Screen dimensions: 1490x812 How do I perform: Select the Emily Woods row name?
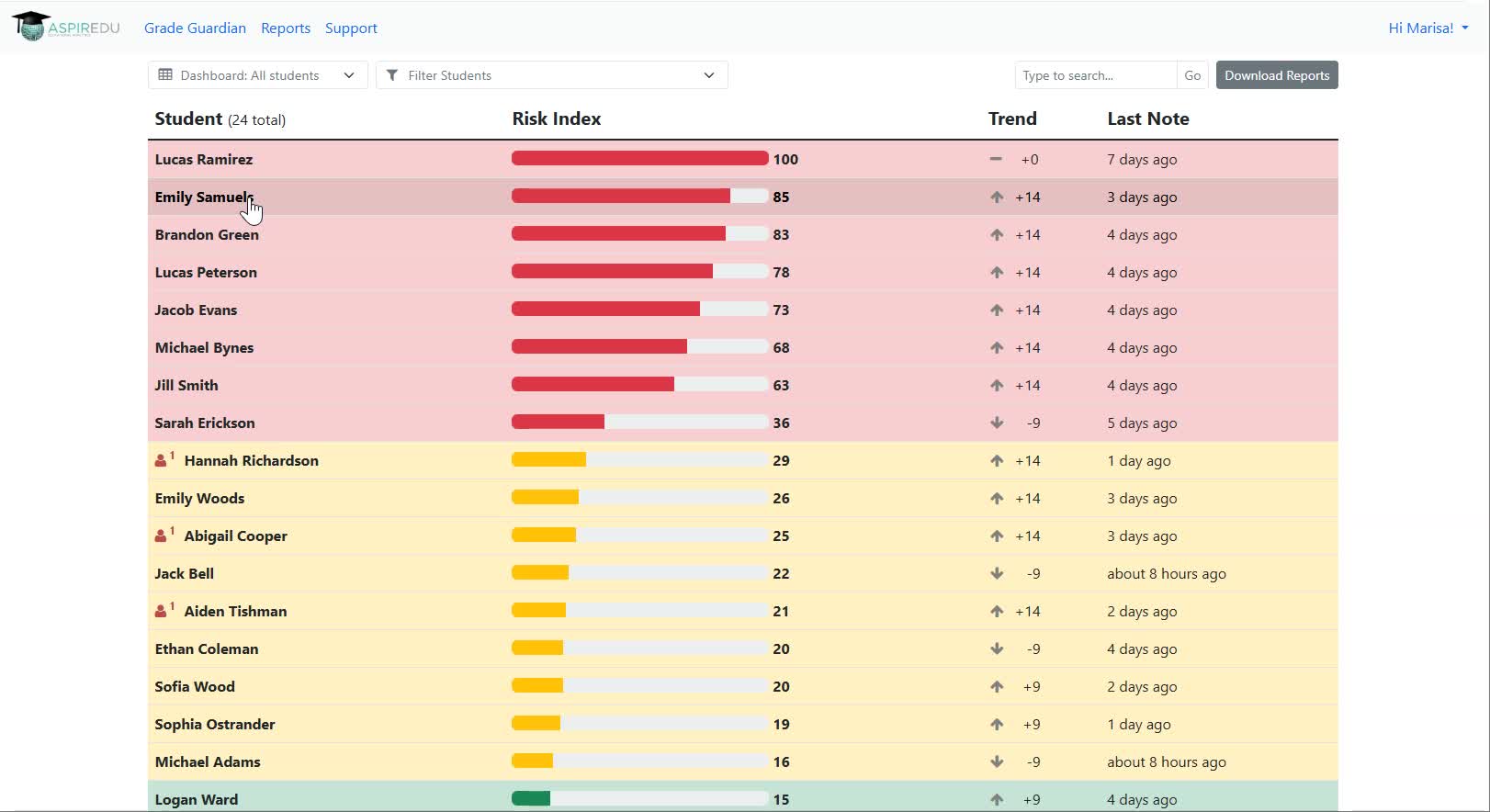click(x=199, y=498)
